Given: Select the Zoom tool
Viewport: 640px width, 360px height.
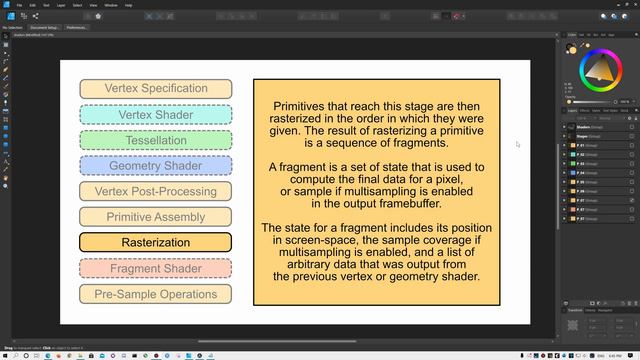Looking at the screenshot, I should tap(6, 186).
